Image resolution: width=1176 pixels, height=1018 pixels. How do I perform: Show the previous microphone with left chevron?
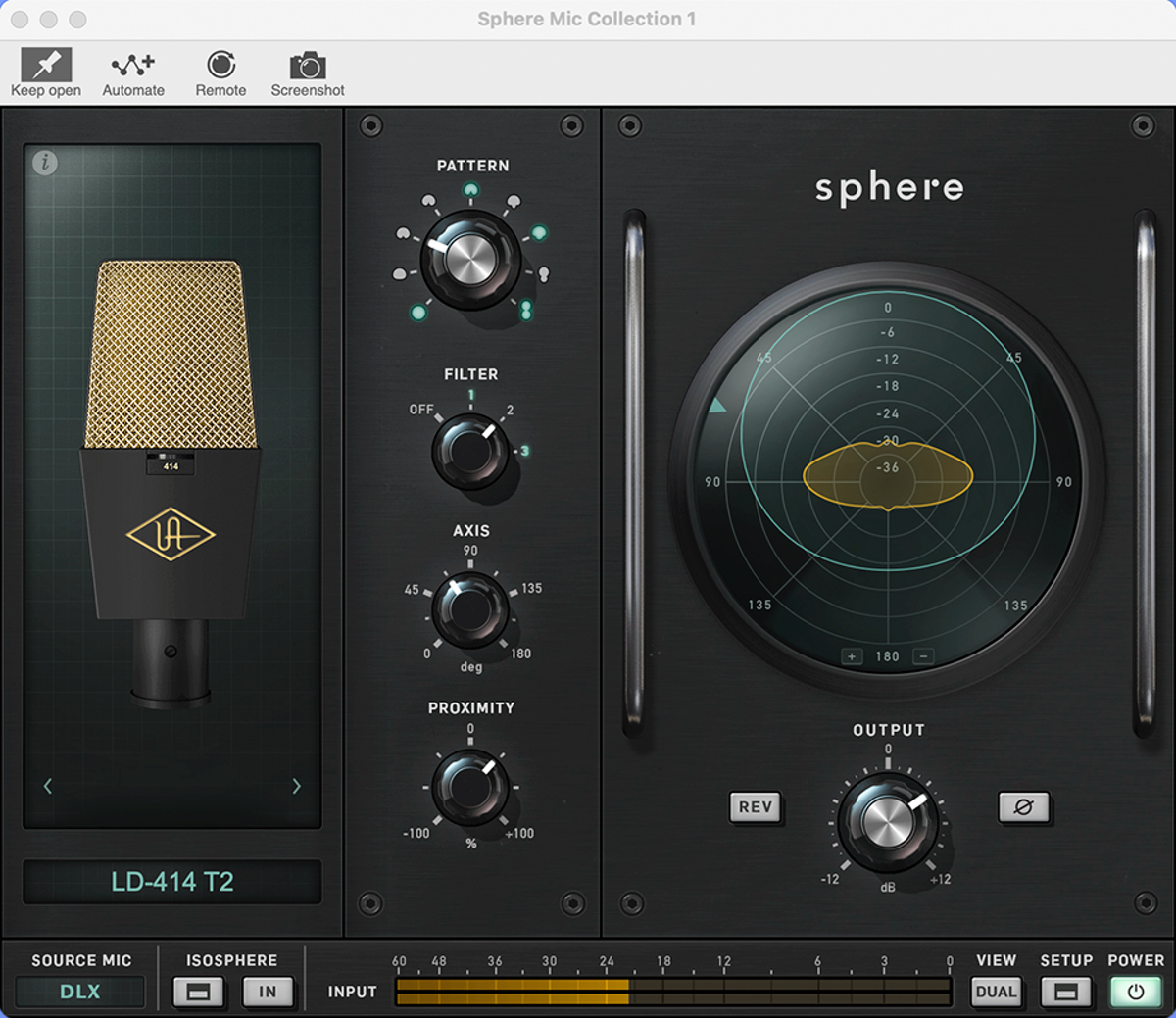coord(47,786)
